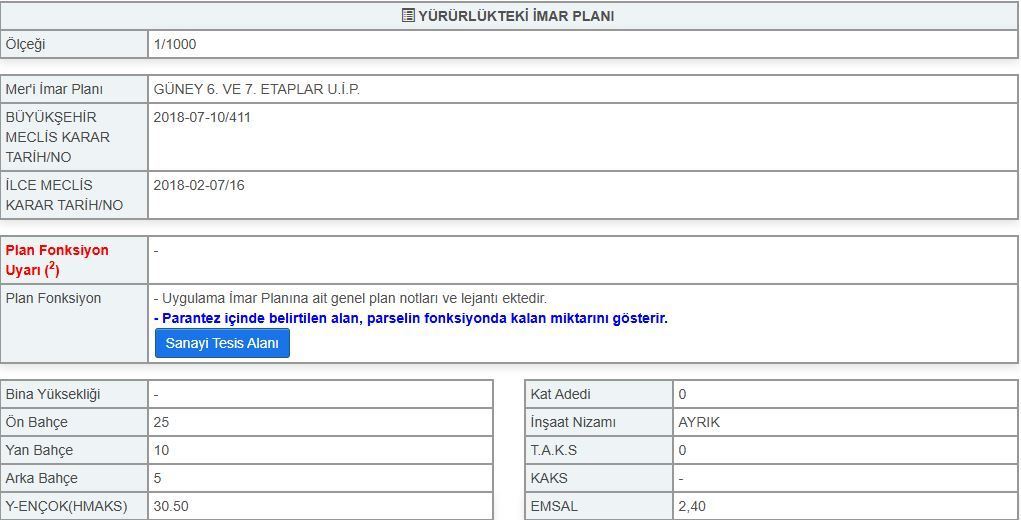Screen dimensions: 1021x520
Task: Click the YÜRÜRLÜKTEKİ İMAR PLANI header title
Action: [x=516, y=16]
